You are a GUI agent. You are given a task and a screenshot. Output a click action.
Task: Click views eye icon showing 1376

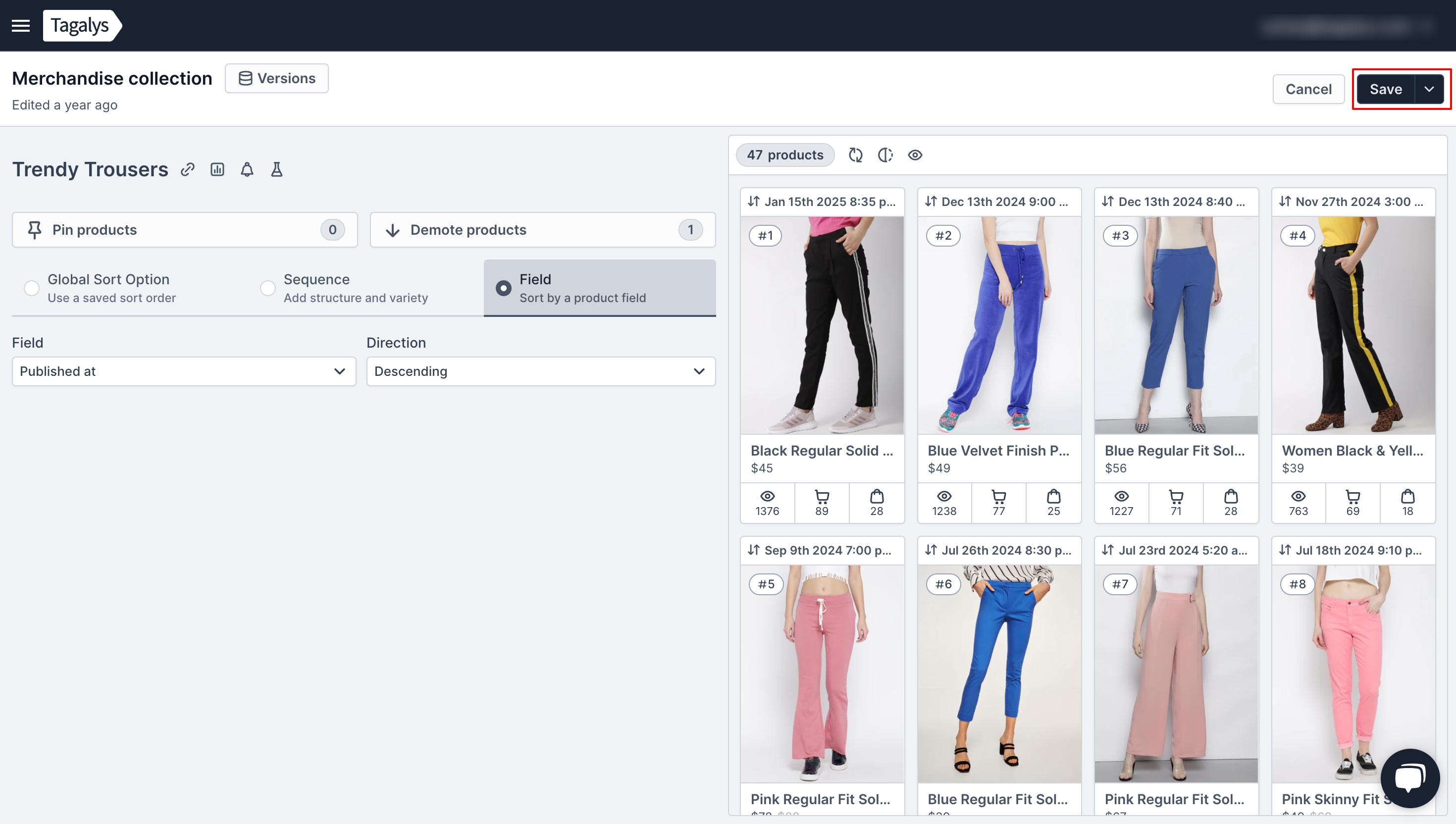point(767,496)
